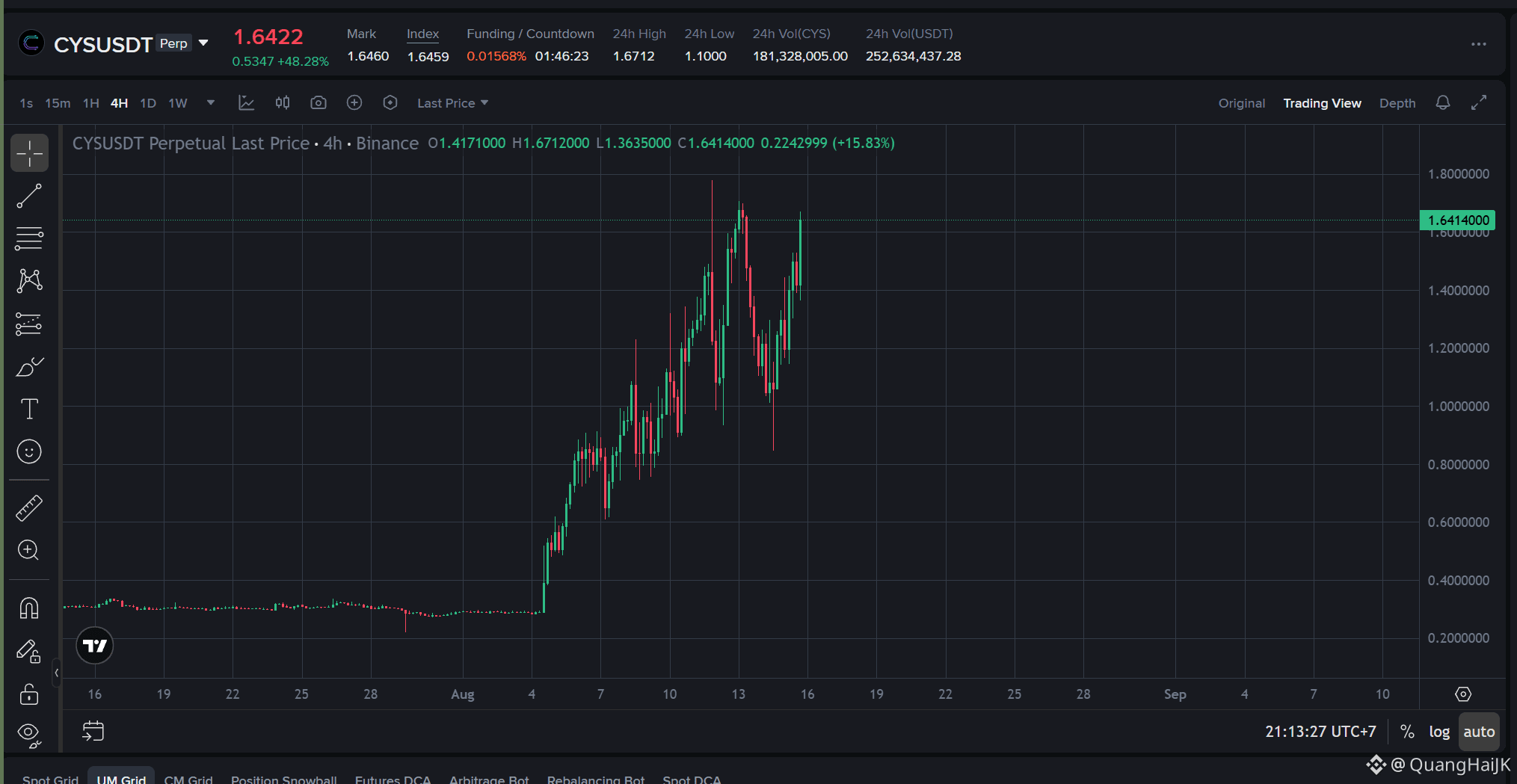Open the forecasting and measurement tools
The image size is (1517, 784).
tap(29, 324)
